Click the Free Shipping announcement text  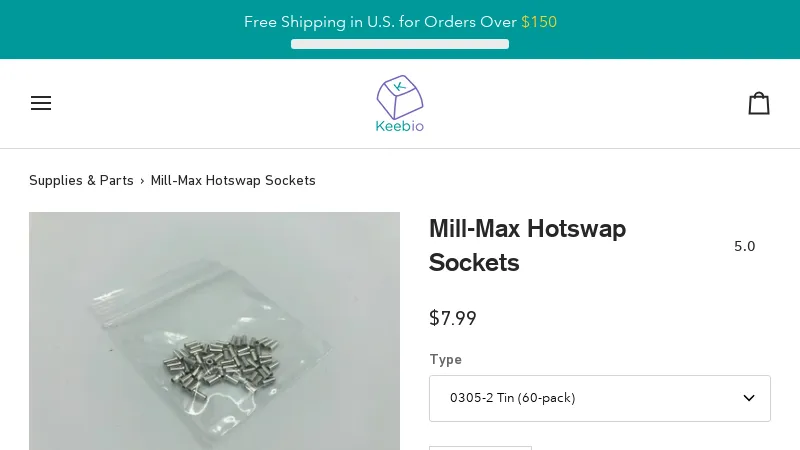click(x=400, y=22)
